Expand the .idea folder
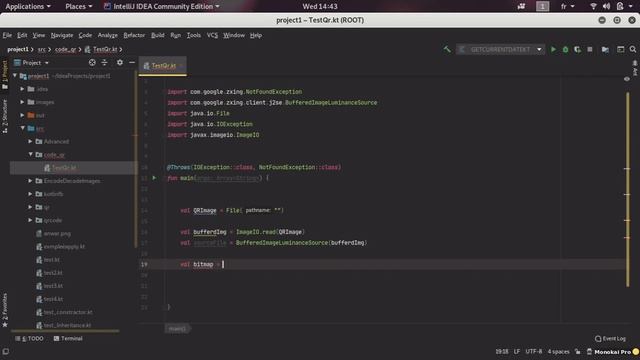Screen dimensions: 640x360 (22, 89)
